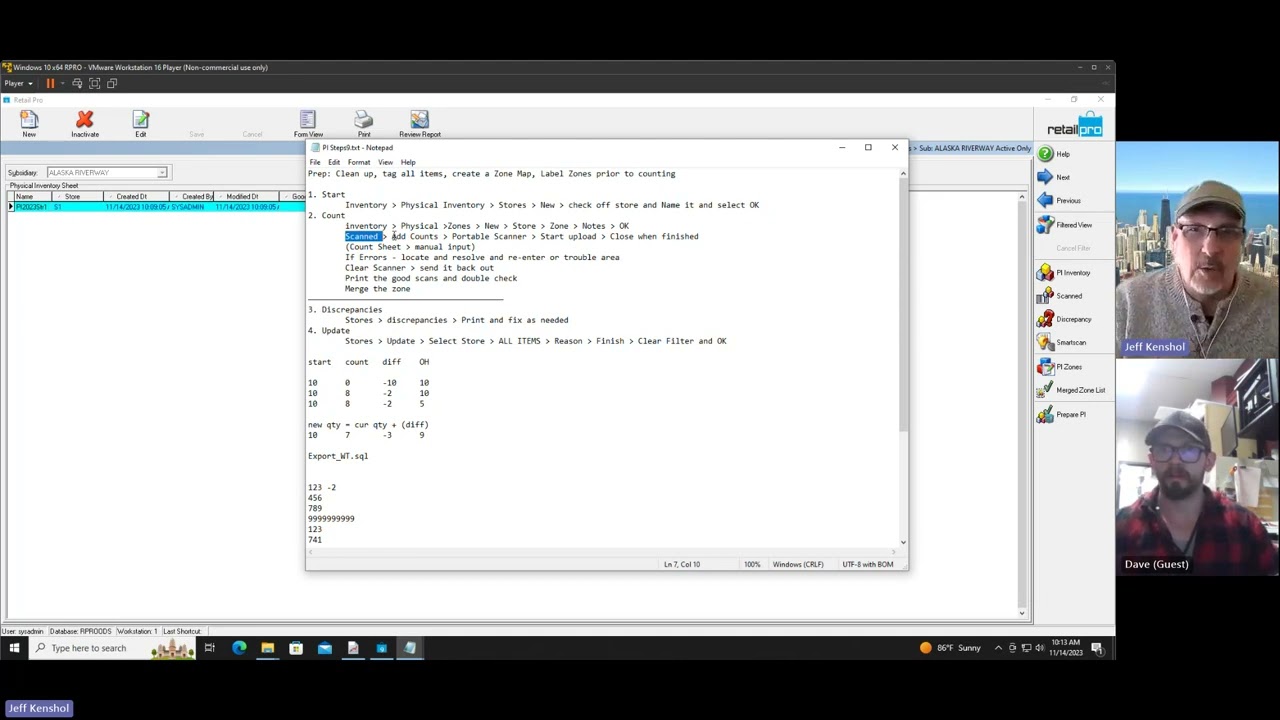The width and height of the screenshot is (1280, 720).
Task: Open Form View in Retail Pro
Action: 308,124
